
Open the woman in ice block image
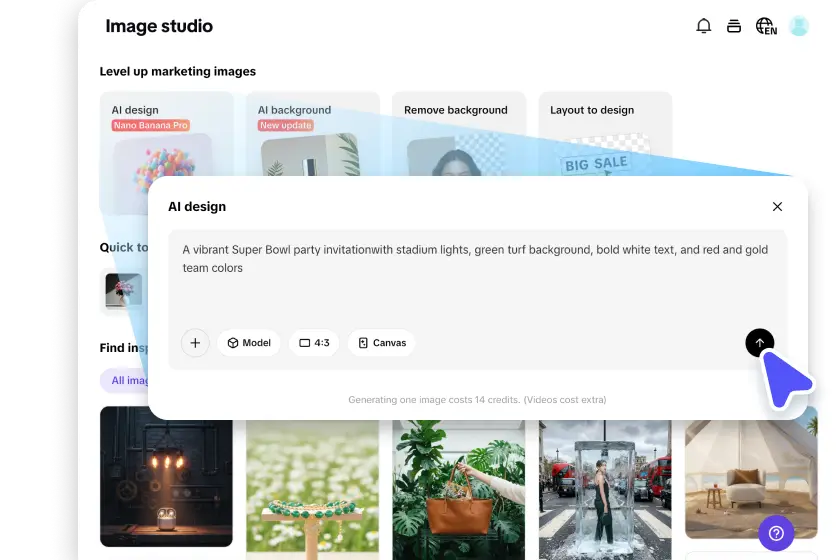pyautogui.click(x=605, y=489)
